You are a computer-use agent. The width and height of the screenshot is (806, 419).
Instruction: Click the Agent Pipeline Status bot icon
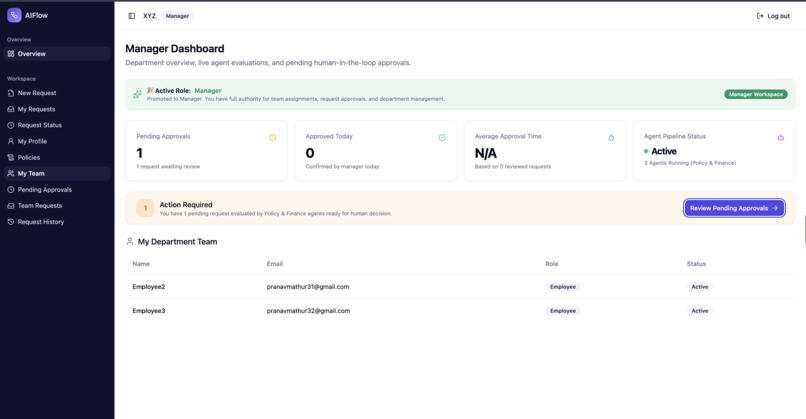(780, 138)
